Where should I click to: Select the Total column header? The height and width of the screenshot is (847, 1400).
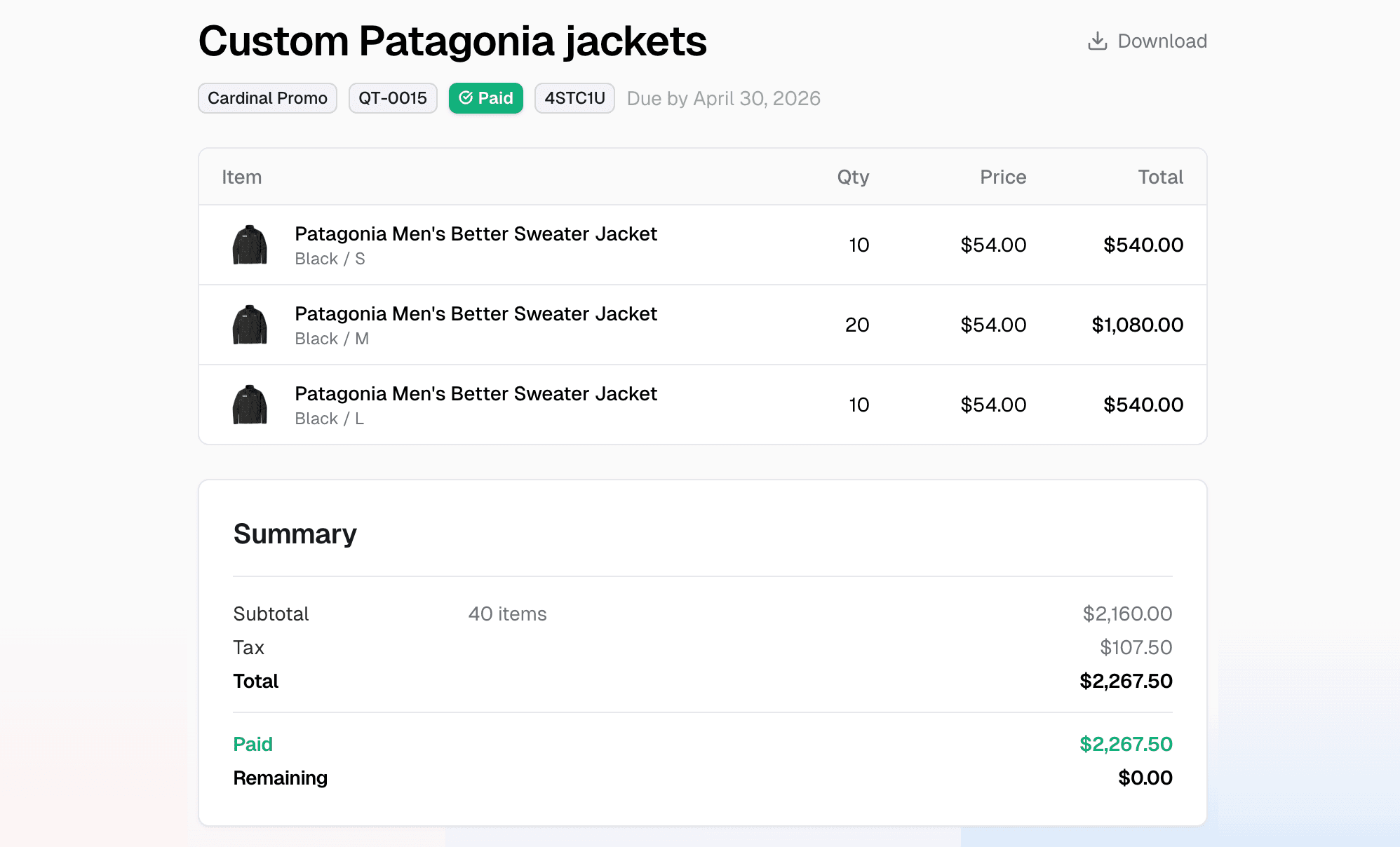tap(1161, 177)
